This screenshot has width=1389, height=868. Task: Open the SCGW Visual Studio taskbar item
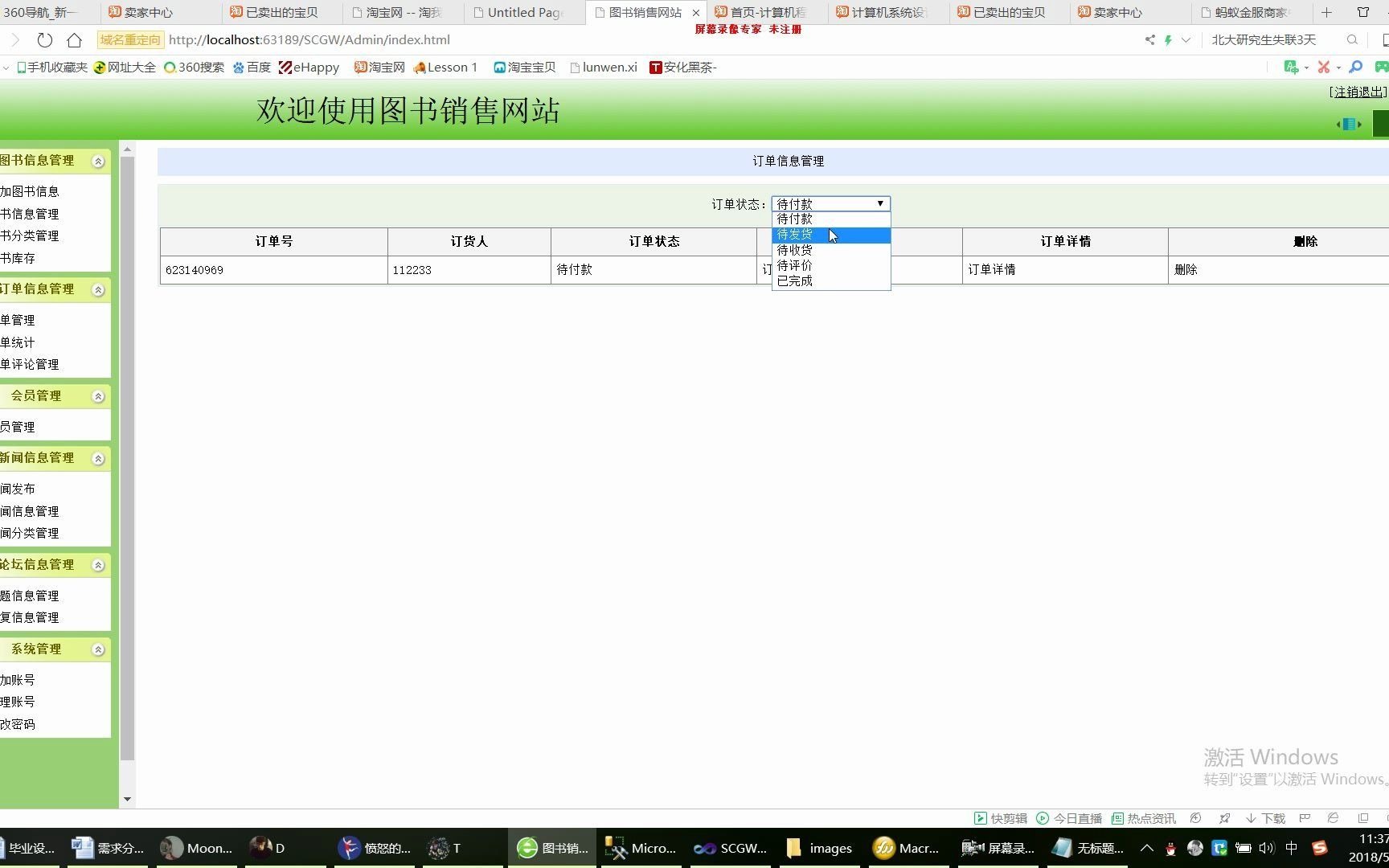[730, 848]
